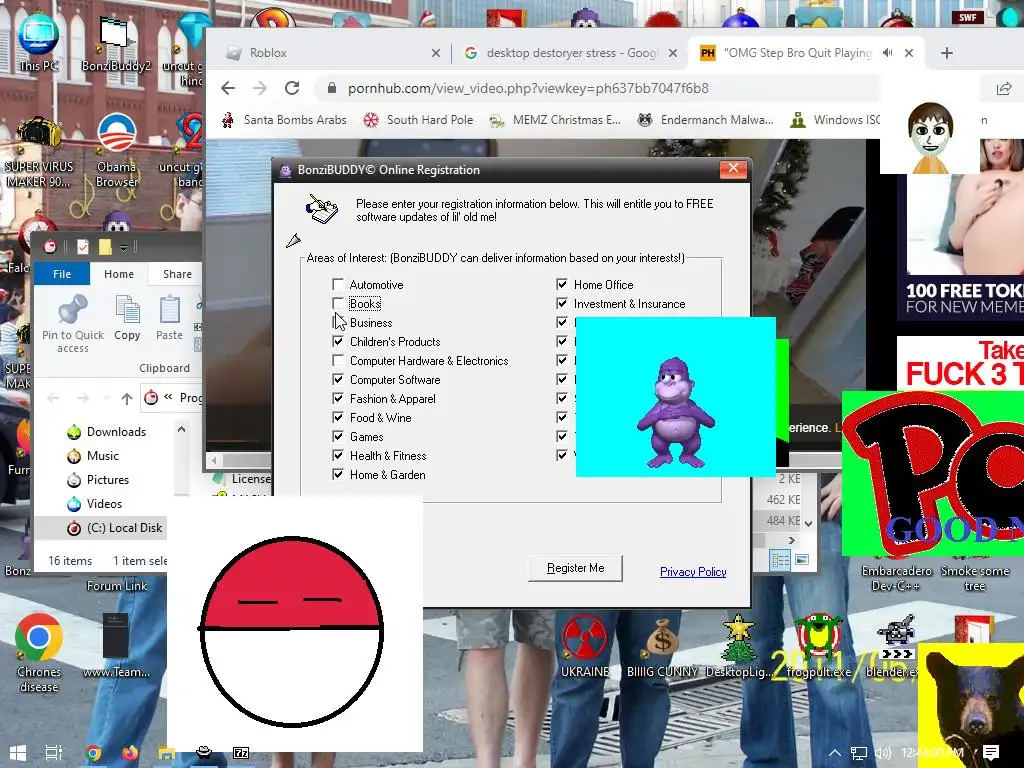The width and height of the screenshot is (1024, 768).
Task: Uncheck the Fashion & Apparel checkbox
Action: tap(338, 398)
